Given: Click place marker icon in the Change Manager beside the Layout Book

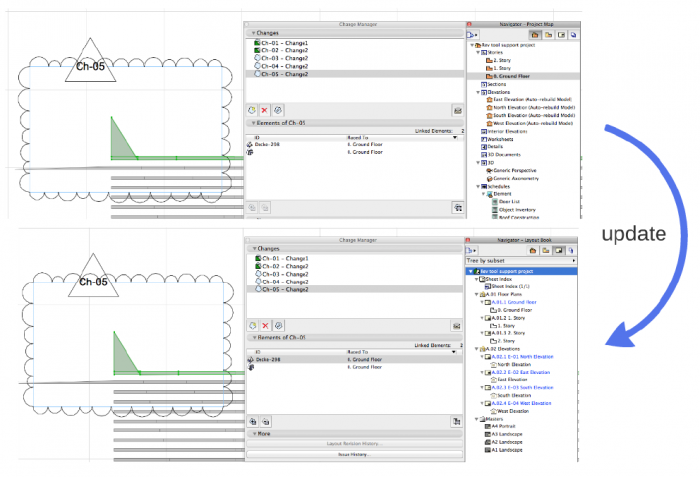Looking at the screenshot, I should tap(456, 422).
